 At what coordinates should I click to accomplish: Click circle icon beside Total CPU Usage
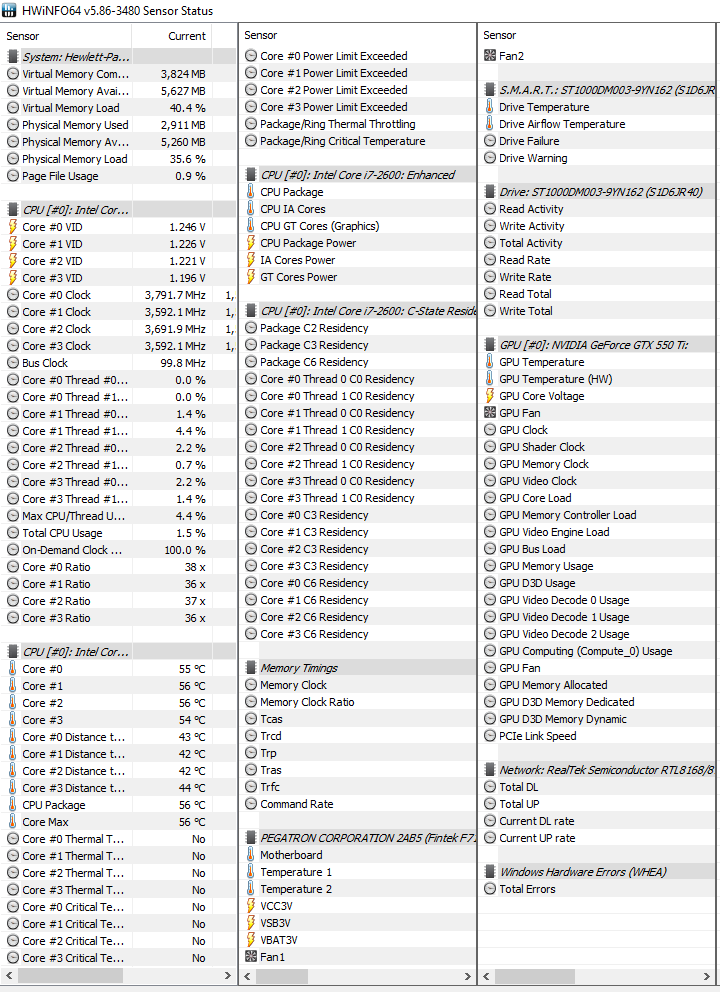[12, 533]
